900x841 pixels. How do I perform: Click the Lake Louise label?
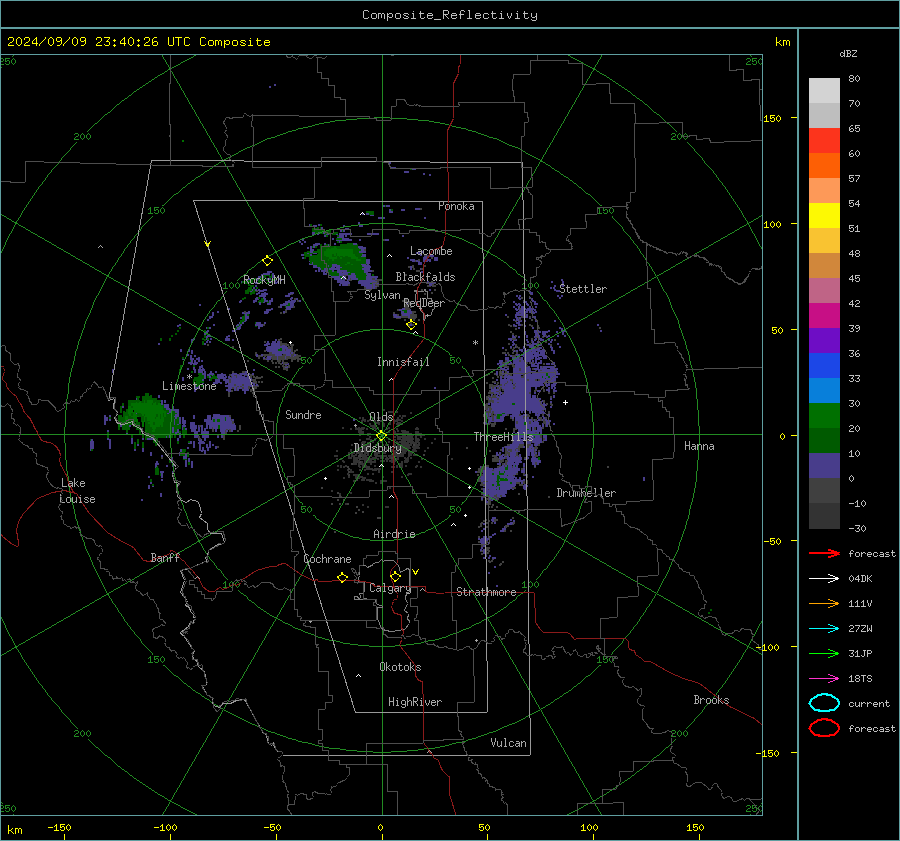pyautogui.click(x=77, y=491)
